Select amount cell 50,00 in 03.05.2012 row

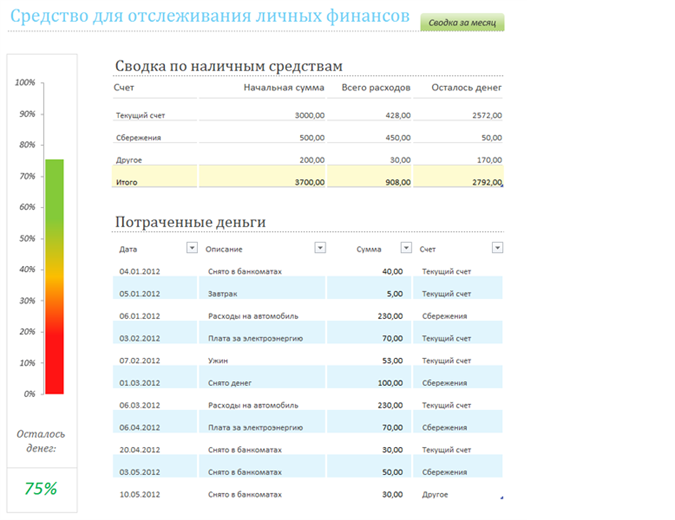tap(392, 472)
